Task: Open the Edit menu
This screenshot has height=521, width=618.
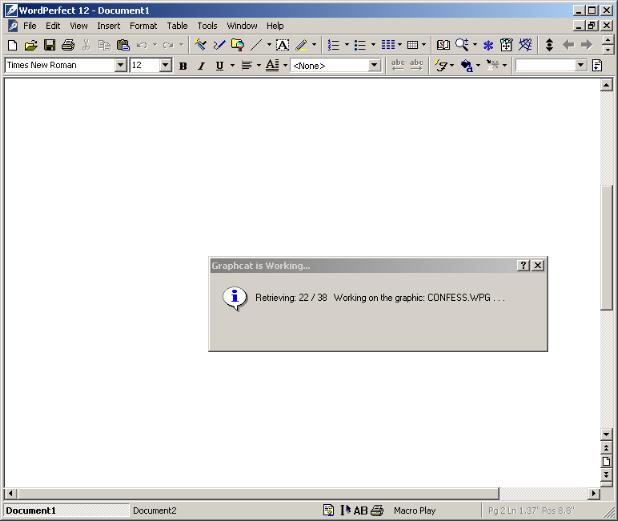Action: pos(52,26)
